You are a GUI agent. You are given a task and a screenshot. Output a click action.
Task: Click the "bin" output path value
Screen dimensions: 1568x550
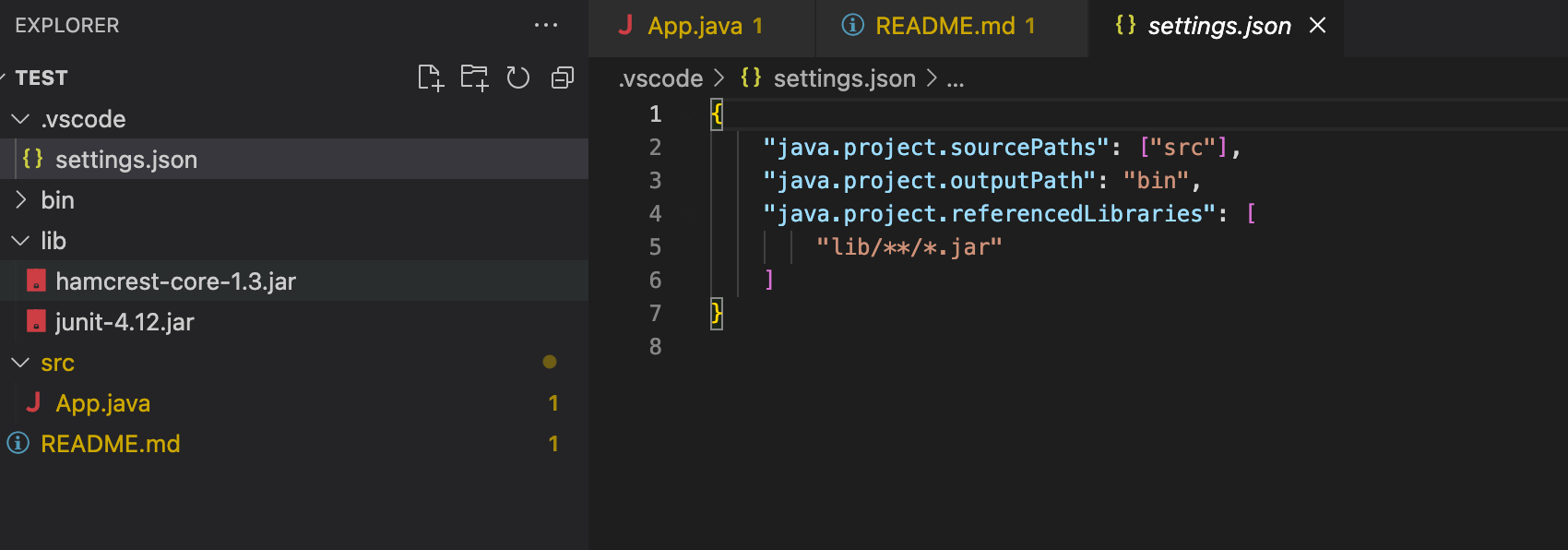[x=1157, y=180]
